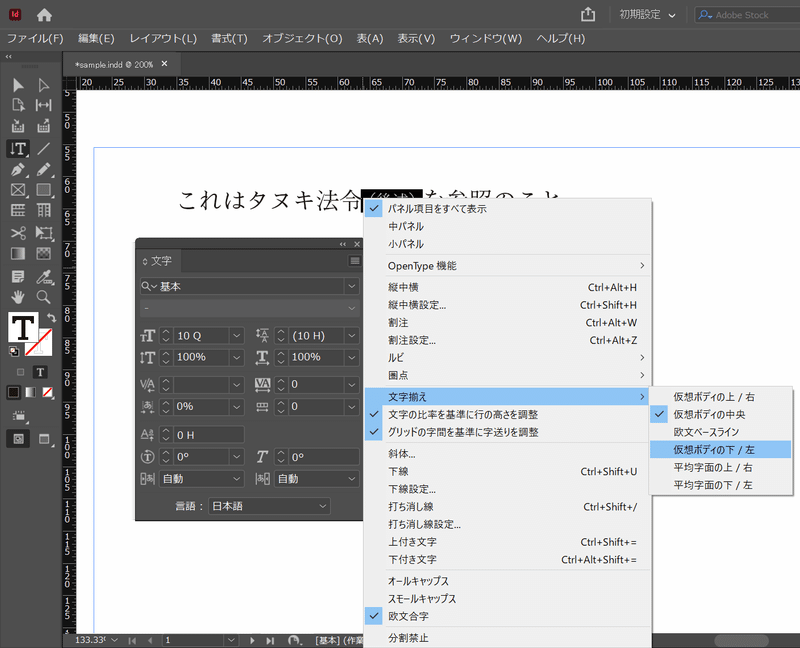Image resolution: width=800 pixels, height=648 pixels.
Task: Select the Pen tool
Action: tap(18, 169)
